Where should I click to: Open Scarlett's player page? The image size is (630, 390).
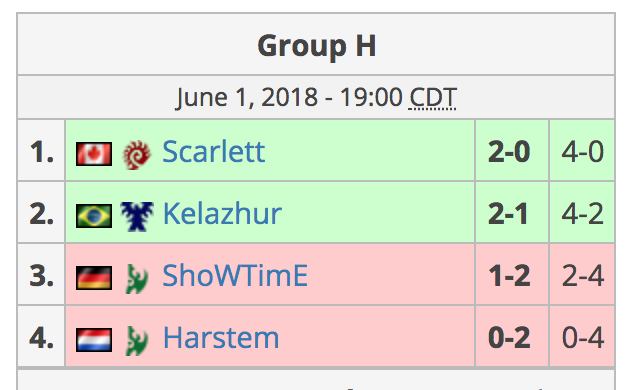click(213, 152)
